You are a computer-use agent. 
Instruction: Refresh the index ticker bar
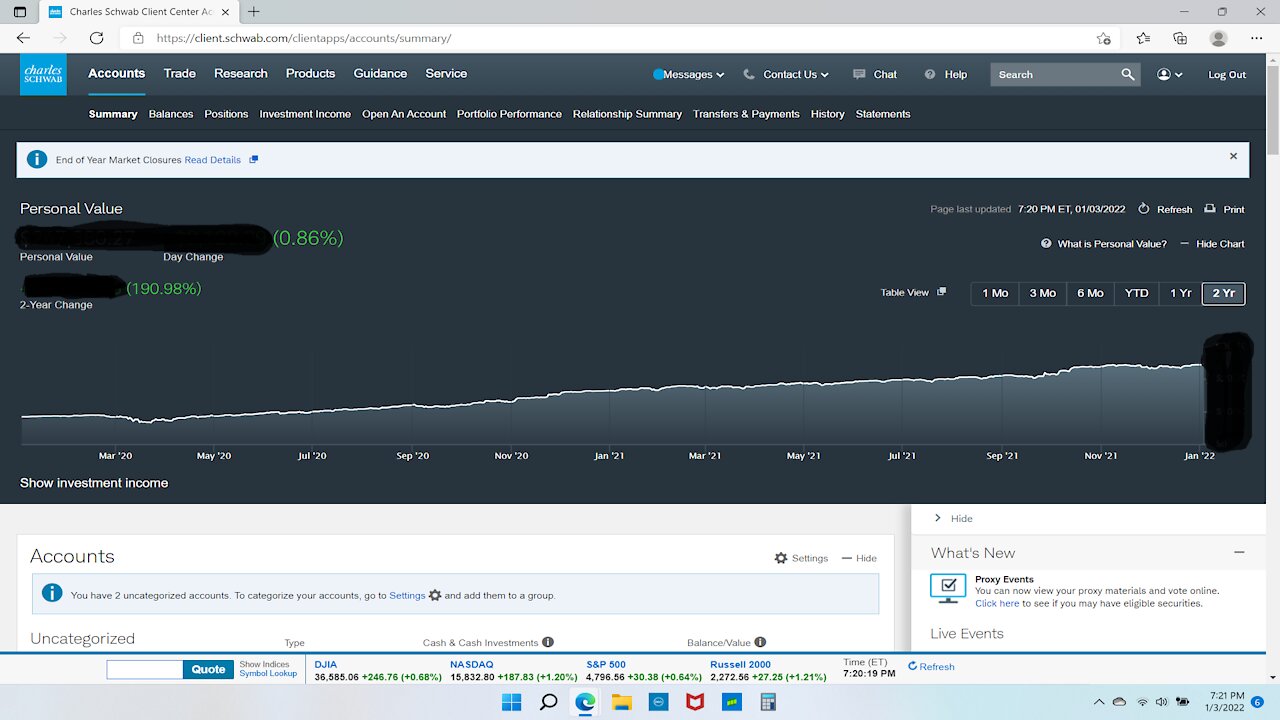[x=931, y=667]
